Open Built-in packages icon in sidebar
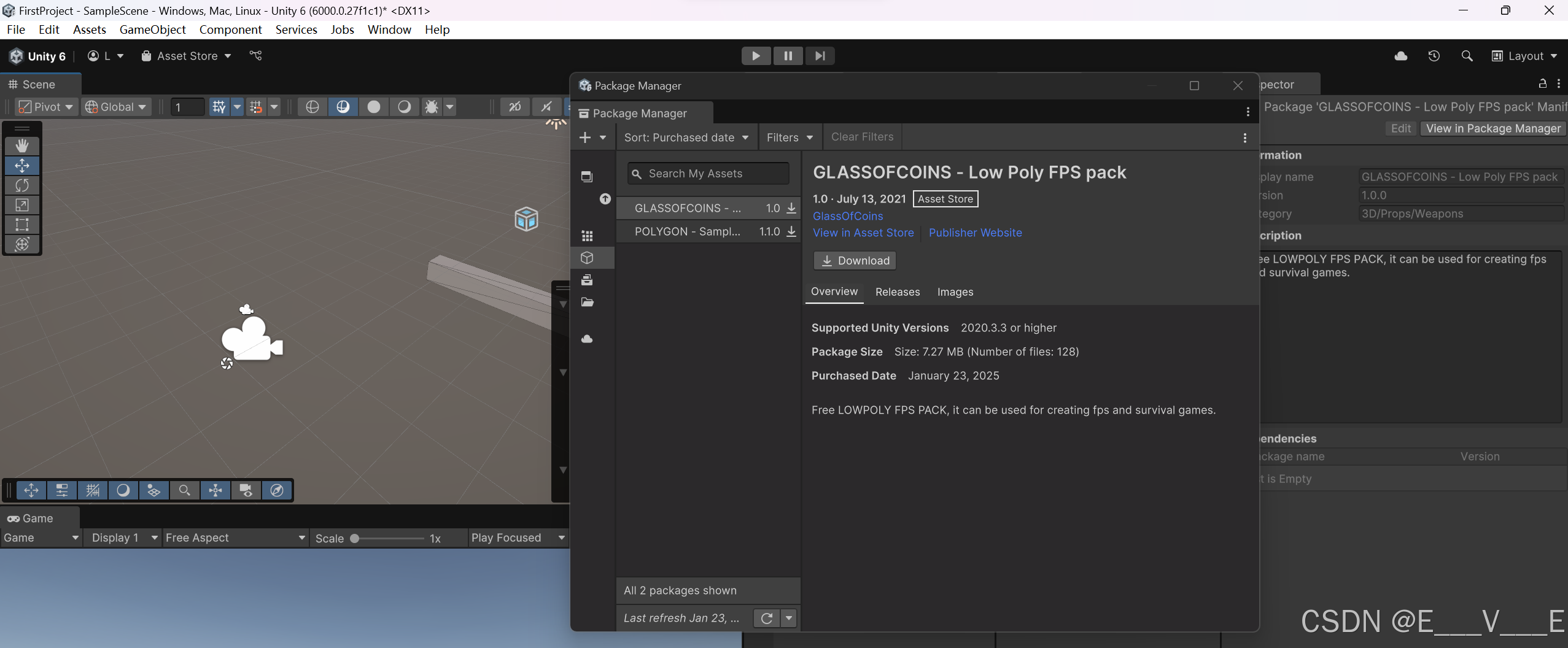 [x=587, y=280]
